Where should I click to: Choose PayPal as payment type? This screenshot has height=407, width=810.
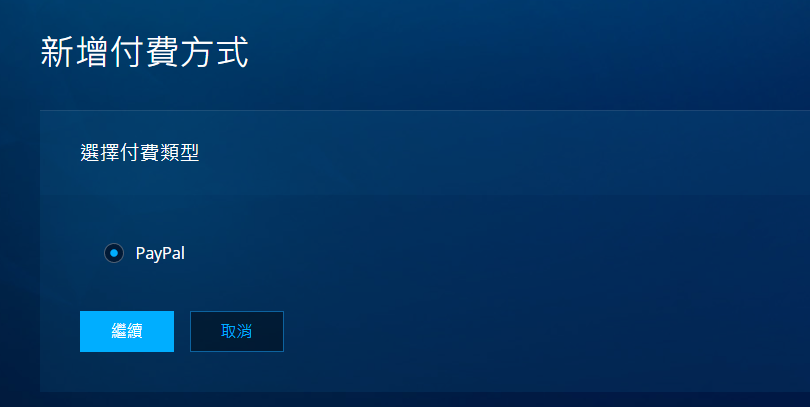pyautogui.click(x=114, y=253)
